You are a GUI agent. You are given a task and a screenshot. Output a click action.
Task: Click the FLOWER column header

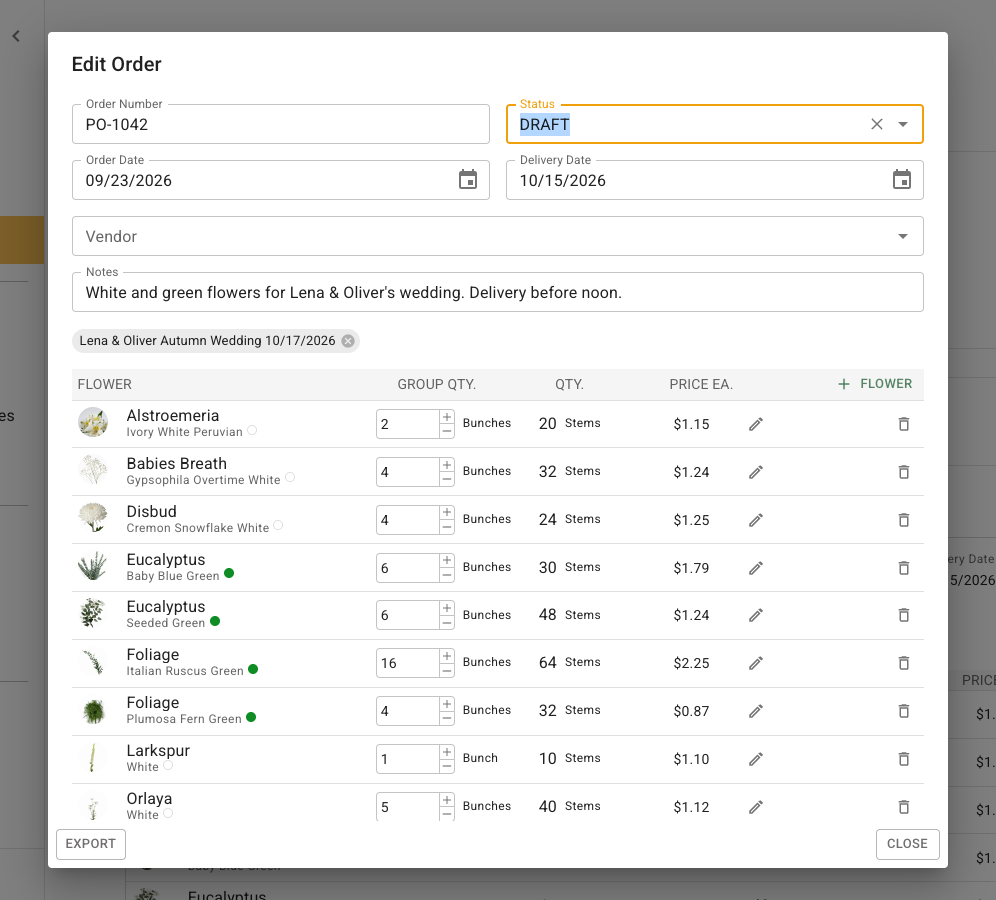(105, 384)
